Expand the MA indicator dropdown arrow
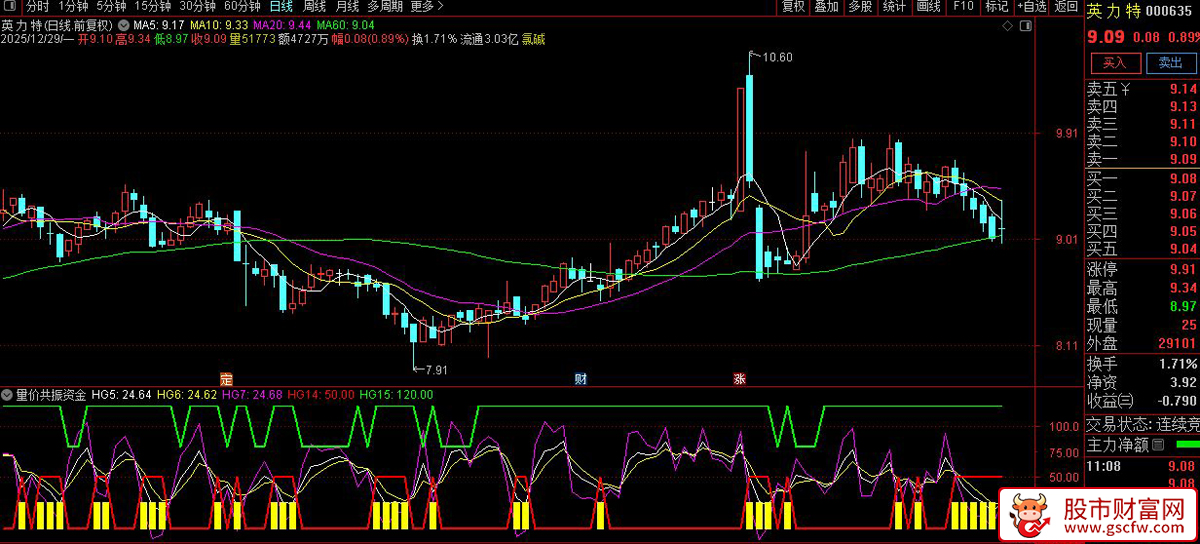 (123, 24)
